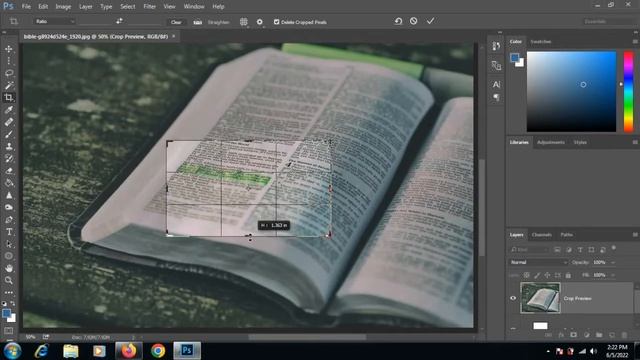Screen dimensions: 640x360
Task: Select the Clone Stamp tool
Action: [9, 147]
